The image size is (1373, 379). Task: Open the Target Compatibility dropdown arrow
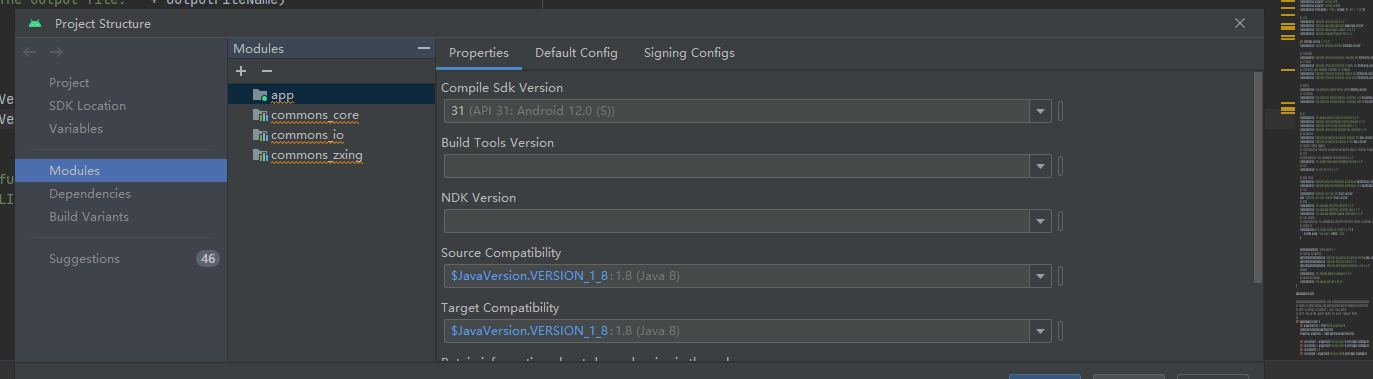(1041, 331)
